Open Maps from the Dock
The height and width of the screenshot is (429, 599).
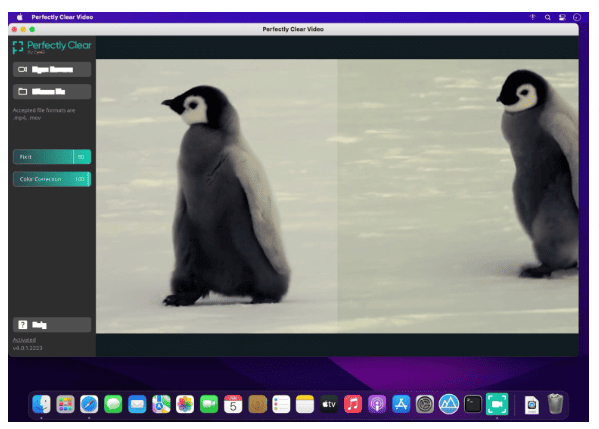pos(161,404)
